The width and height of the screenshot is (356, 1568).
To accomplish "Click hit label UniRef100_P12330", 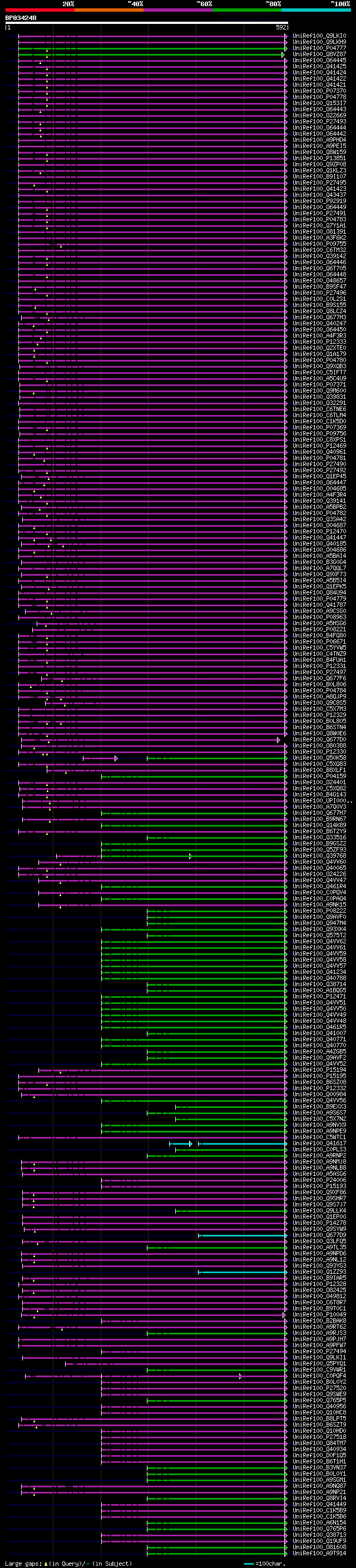I will point(319,753).
